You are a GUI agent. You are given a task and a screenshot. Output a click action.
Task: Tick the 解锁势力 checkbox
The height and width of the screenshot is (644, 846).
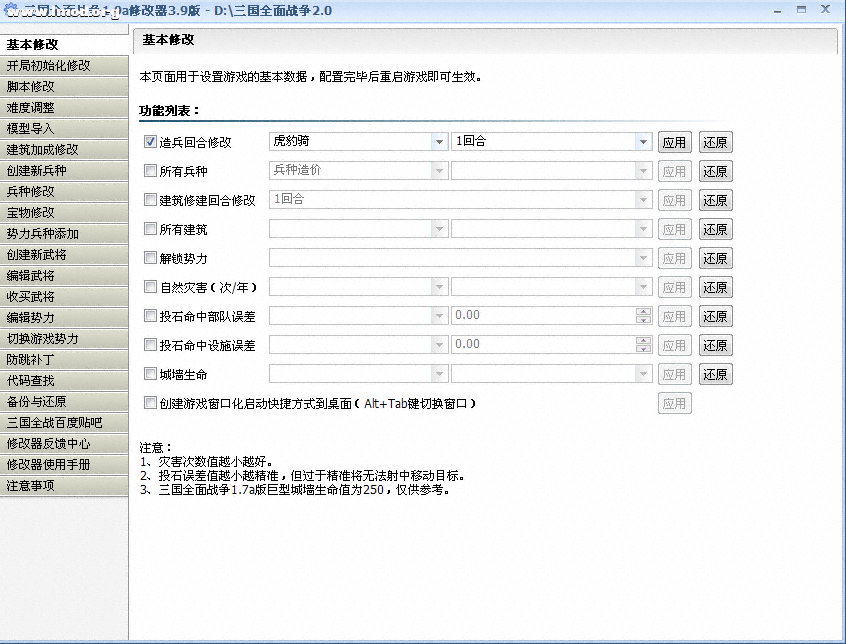[151, 258]
